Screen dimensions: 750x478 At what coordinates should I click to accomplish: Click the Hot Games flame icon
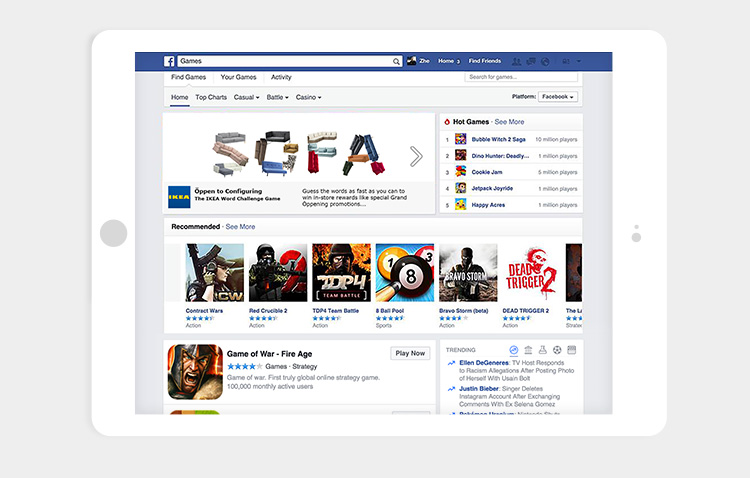[x=447, y=122]
